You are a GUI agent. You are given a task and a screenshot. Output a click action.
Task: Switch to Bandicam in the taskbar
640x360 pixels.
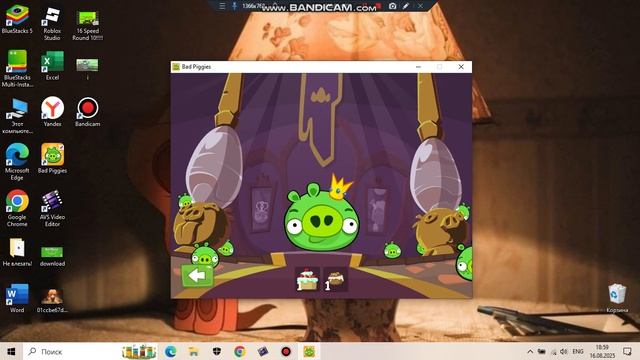(x=286, y=351)
